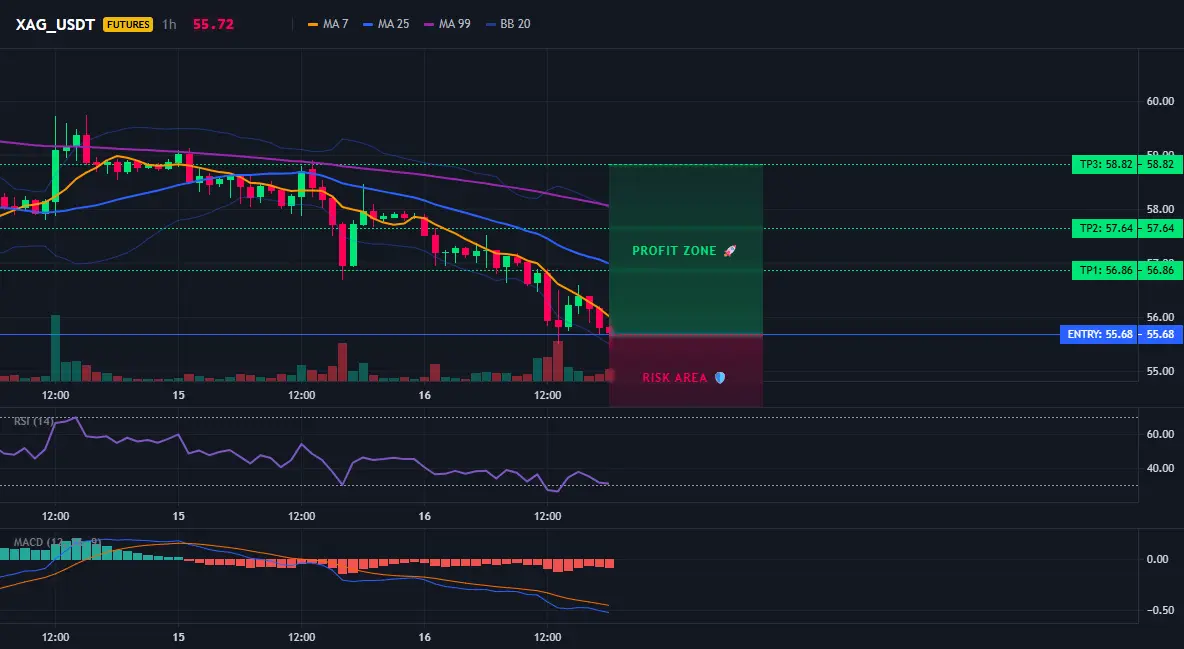Click the '16' date label under MACD panel
Image resolution: width=1184 pixels, height=649 pixels.
[424, 637]
